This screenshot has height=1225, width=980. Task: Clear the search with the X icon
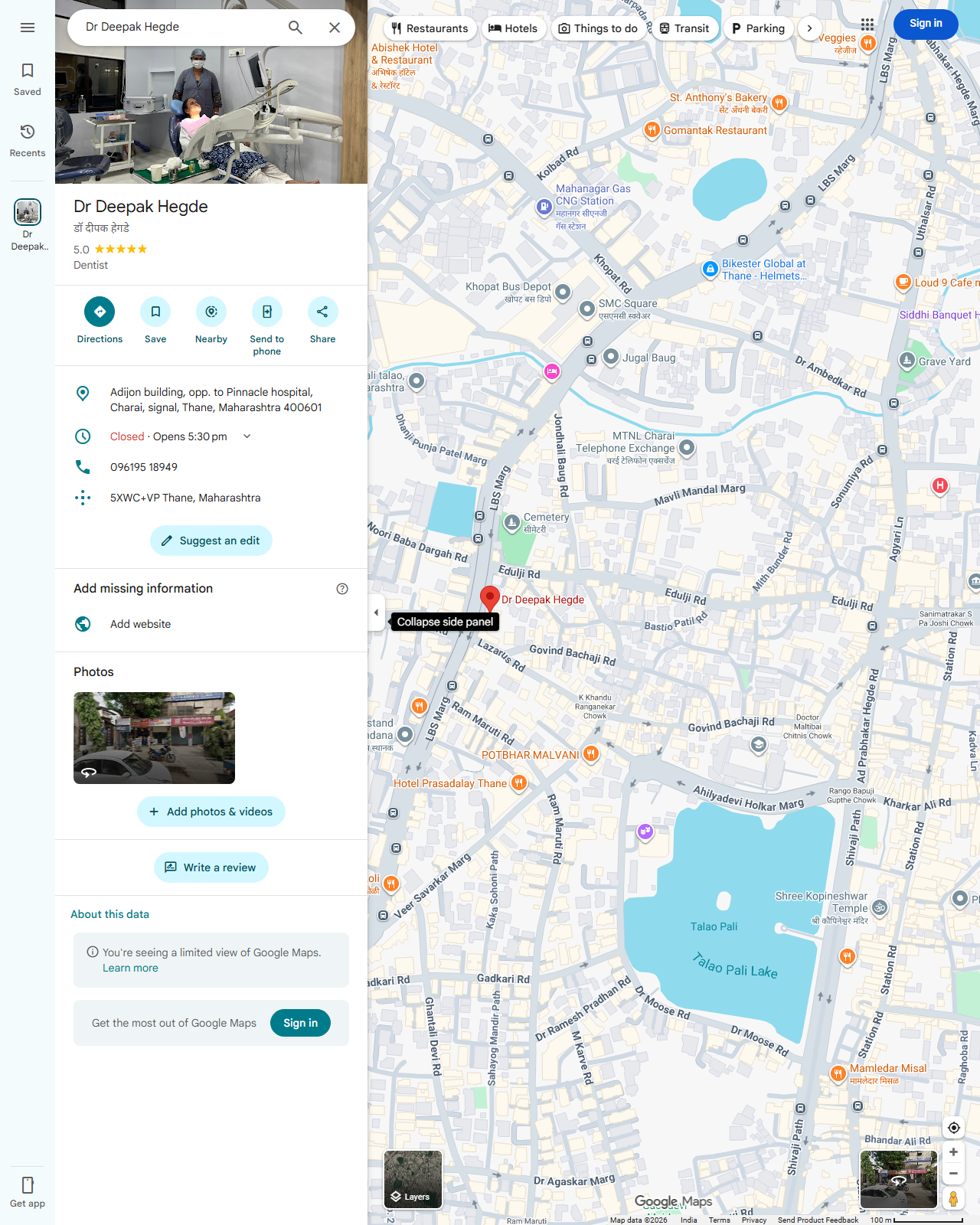[335, 28]
